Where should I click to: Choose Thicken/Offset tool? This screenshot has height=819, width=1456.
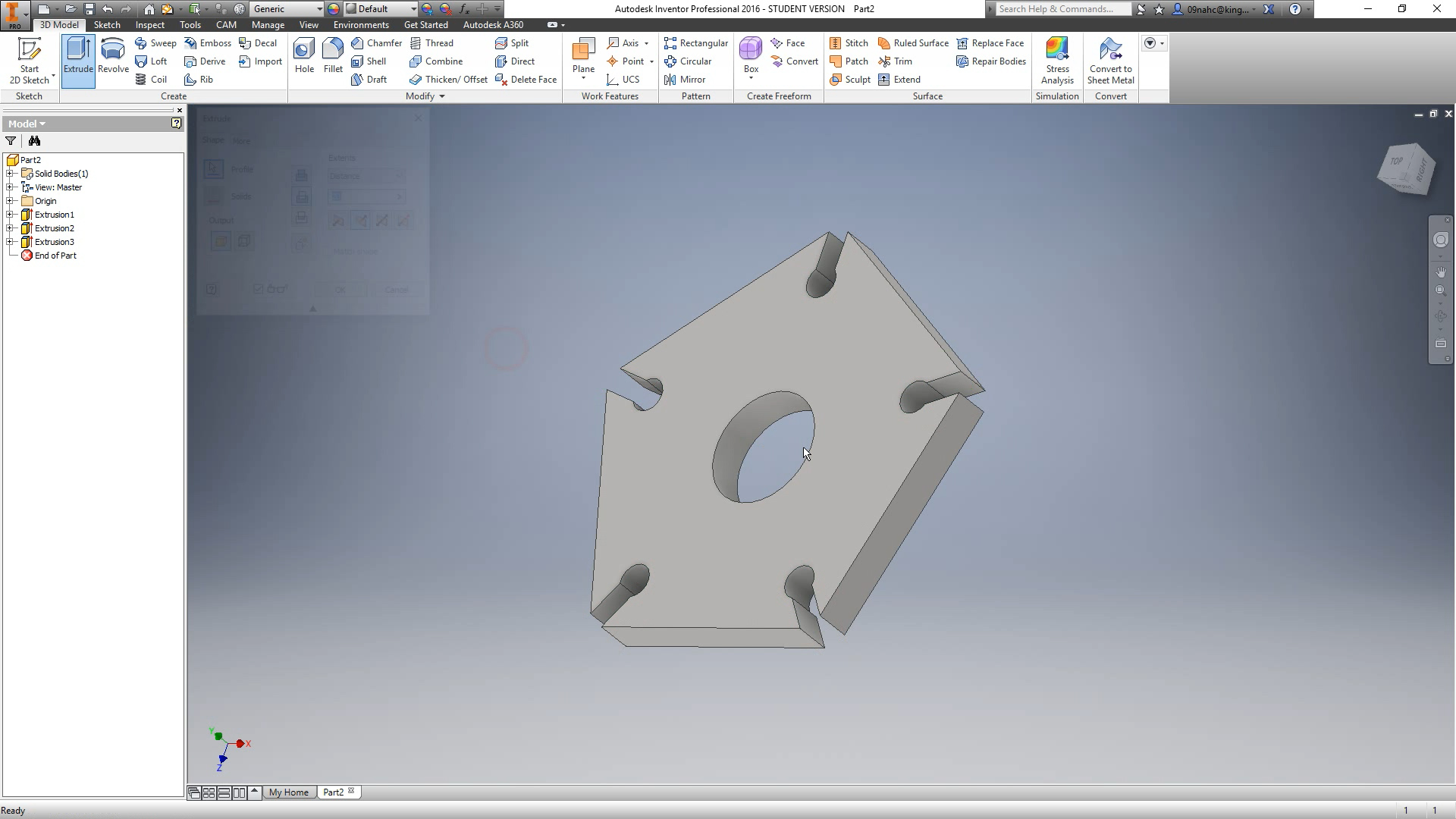(448, 80)
